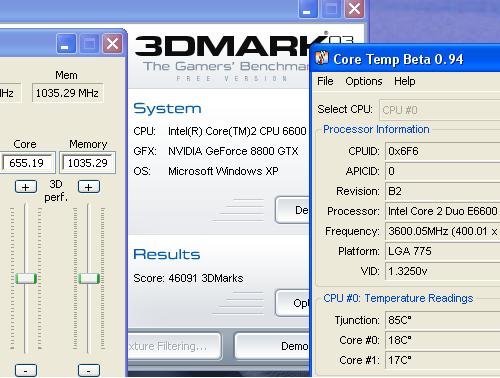Open the Options menu in Core Temp
This screenshot has width=500, height=378.
coord(364,81)
